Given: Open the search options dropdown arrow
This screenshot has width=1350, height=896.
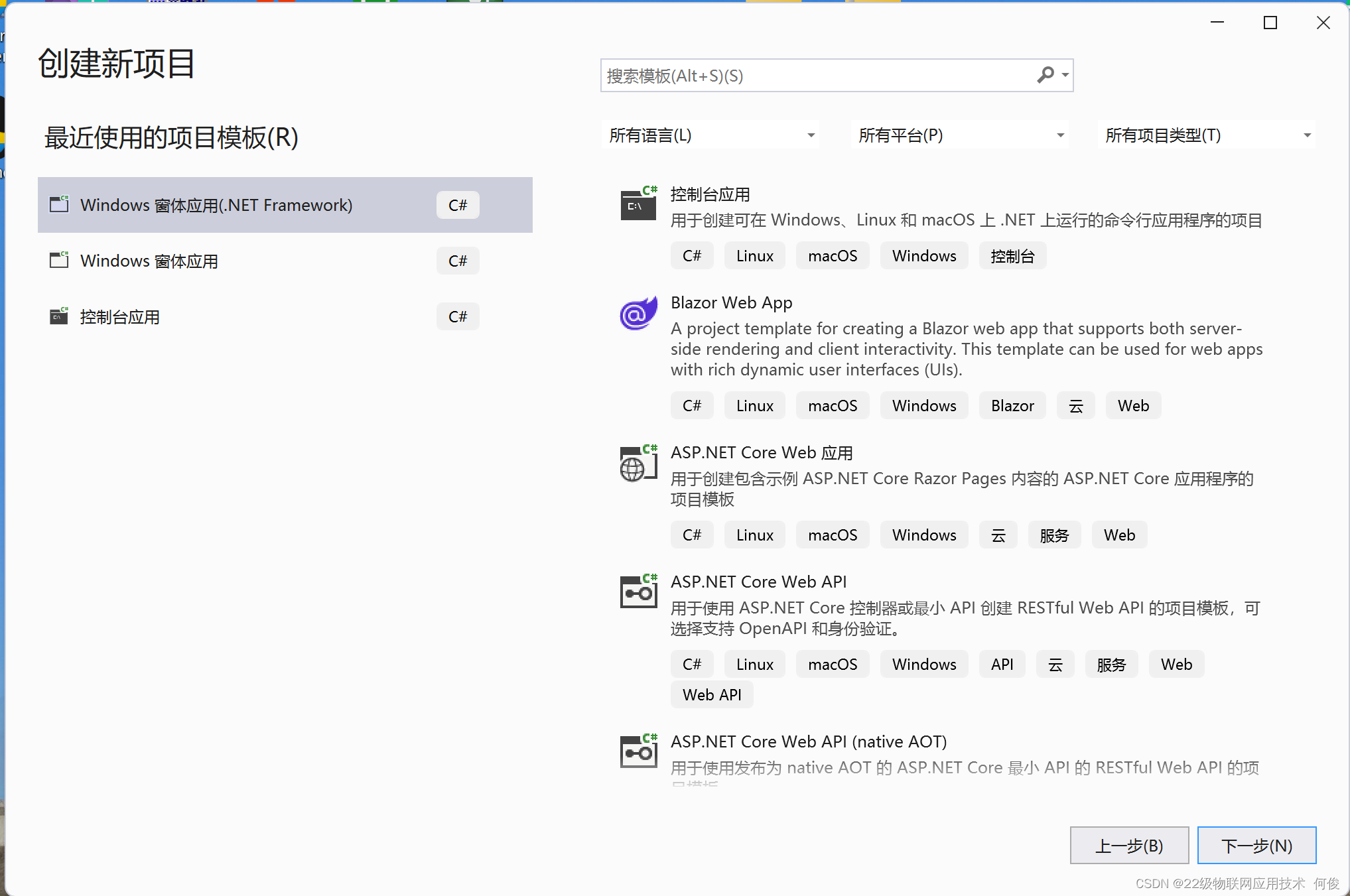Looking at the screenshot, I should (1065, 75).
